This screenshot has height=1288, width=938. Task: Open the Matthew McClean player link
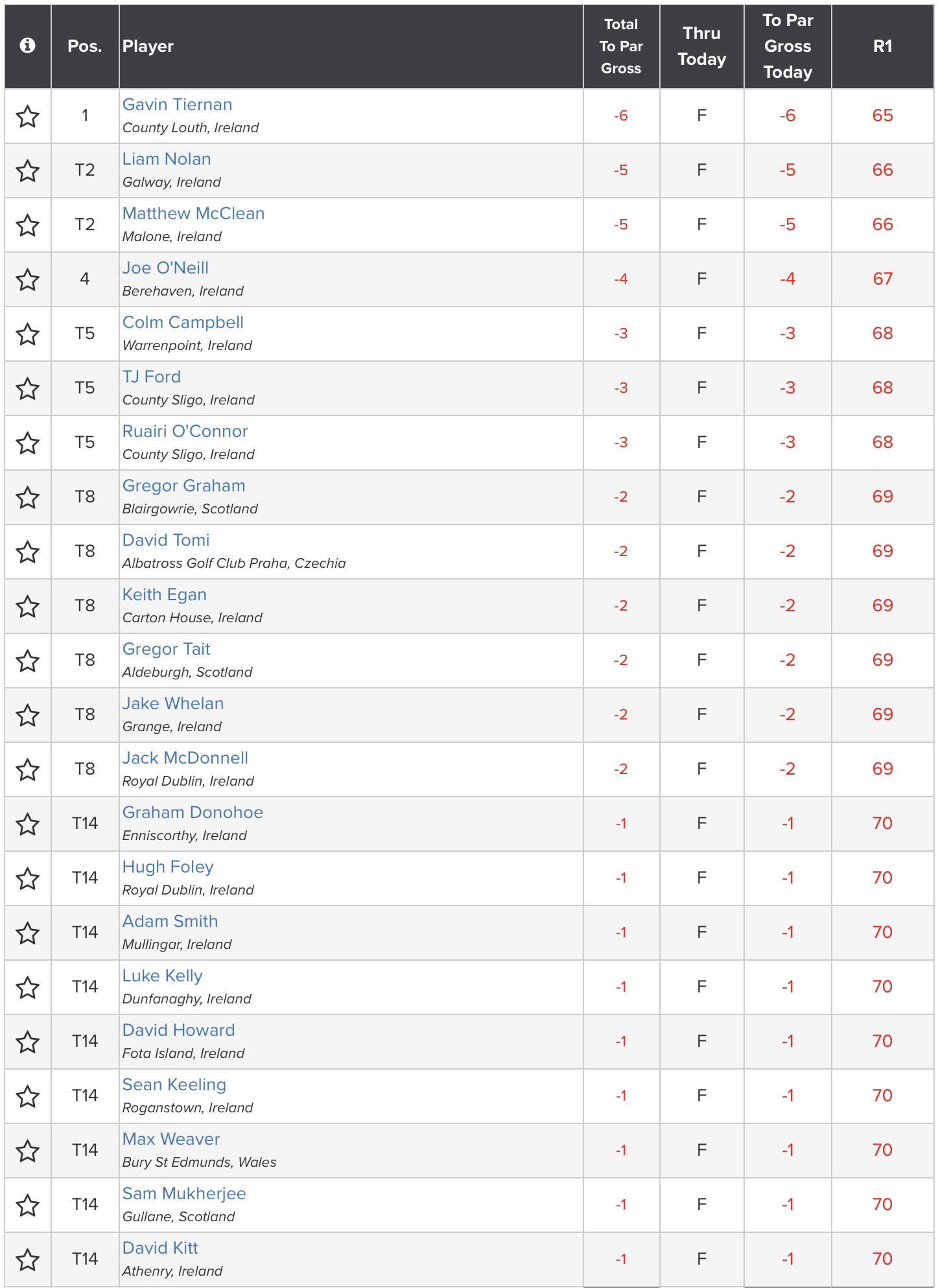193,214
